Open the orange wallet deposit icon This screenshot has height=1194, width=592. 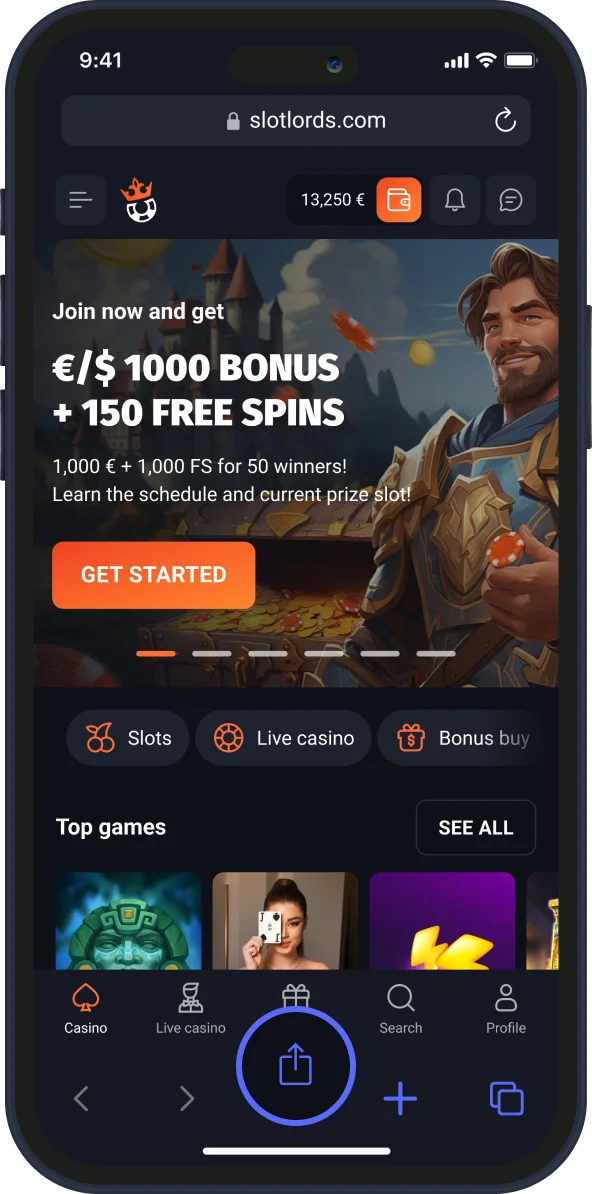[x=398, y=200]
